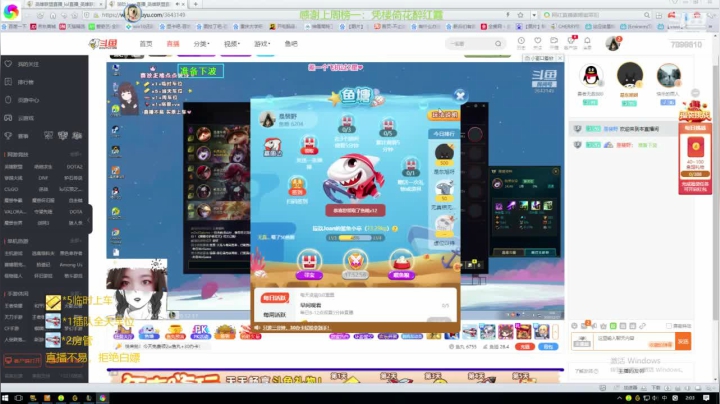720x404 pixels.
Task: Open 直播 live in Douyu nav
Action: point(173,44)
